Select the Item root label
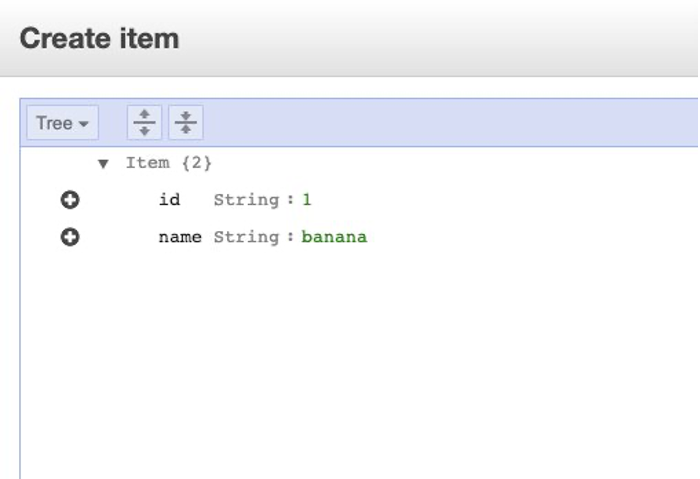The height and width of the screenshot is (479, 700). coord(147,163)
